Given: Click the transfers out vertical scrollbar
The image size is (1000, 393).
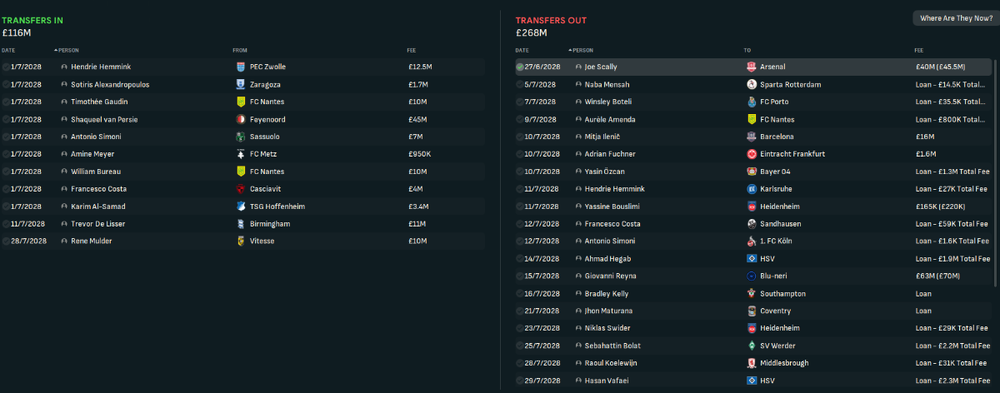Looking at the screenshot, I should pyautogui.click(x=996, y=172).
